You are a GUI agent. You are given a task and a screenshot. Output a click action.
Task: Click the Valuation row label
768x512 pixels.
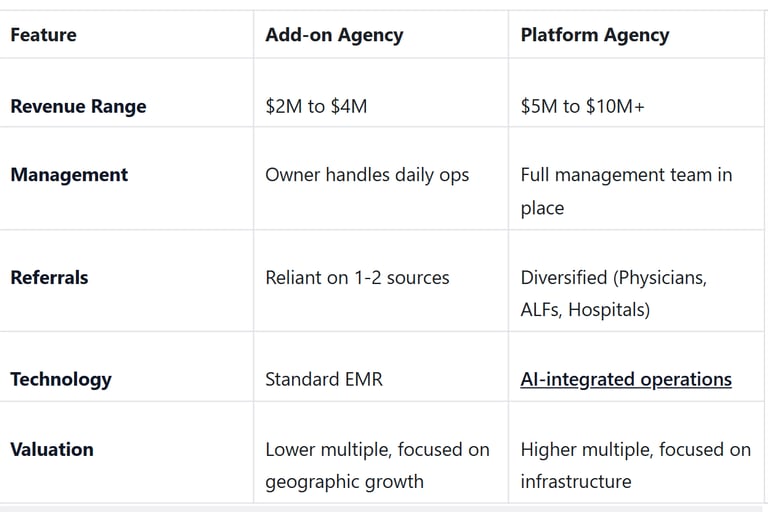pos(52,449)
